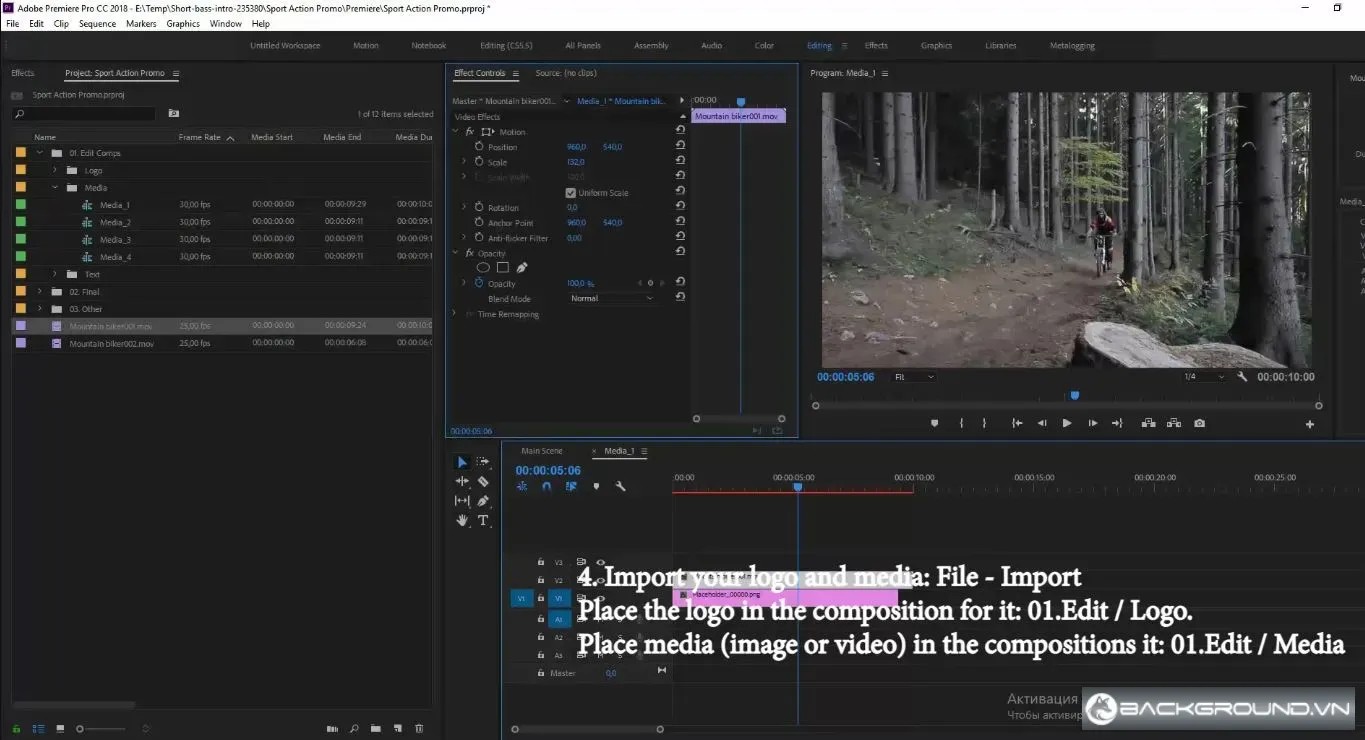1365x740 pixels.
Task: Mark In point in Program monitor
Action: click(961, 423)
